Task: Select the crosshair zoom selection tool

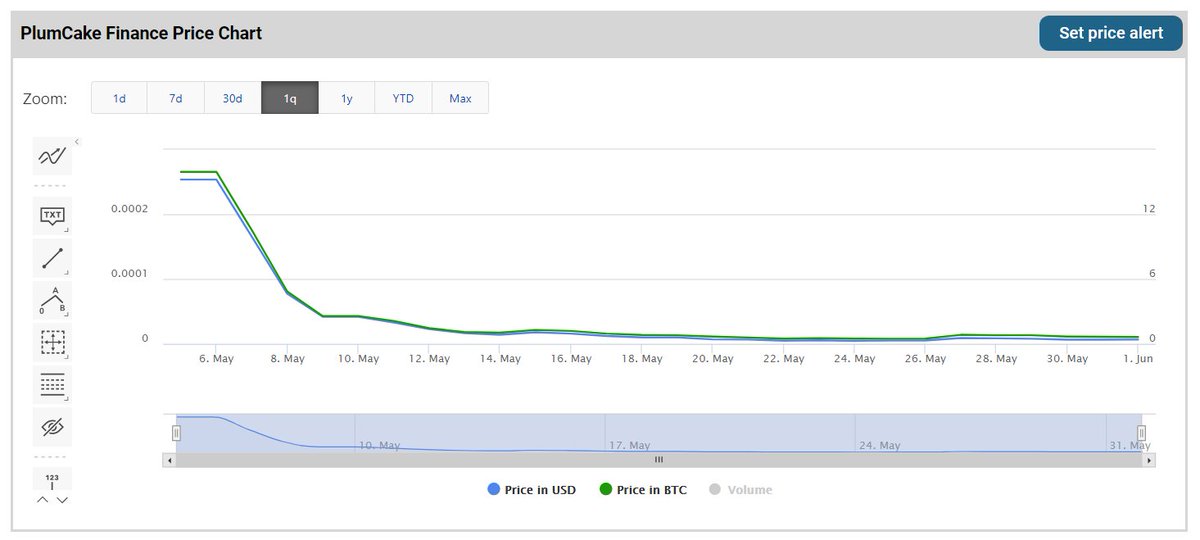Action: pyautogui.click(x=52, y=342)
